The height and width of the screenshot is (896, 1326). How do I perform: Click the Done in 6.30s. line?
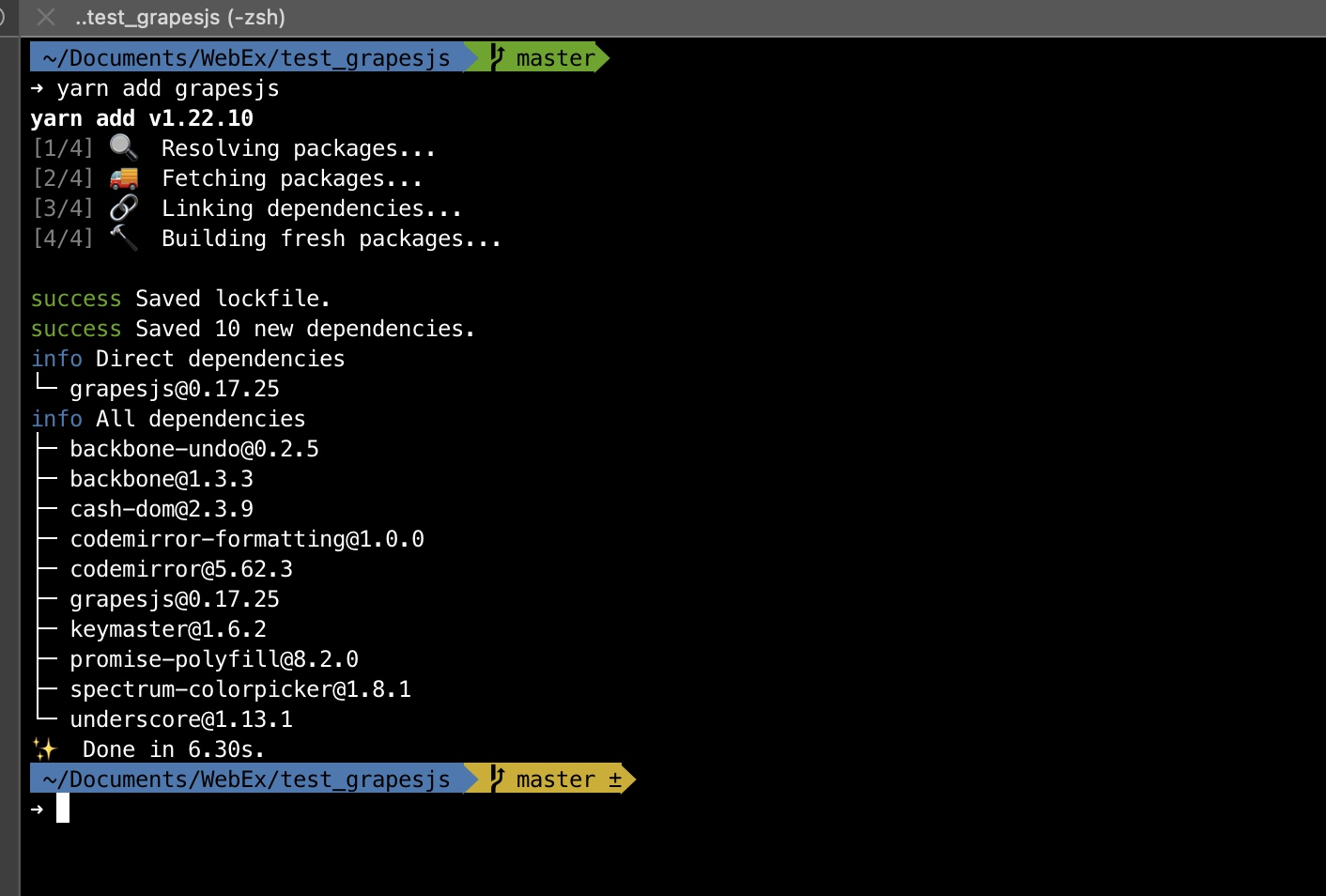(x=174, y=749)
